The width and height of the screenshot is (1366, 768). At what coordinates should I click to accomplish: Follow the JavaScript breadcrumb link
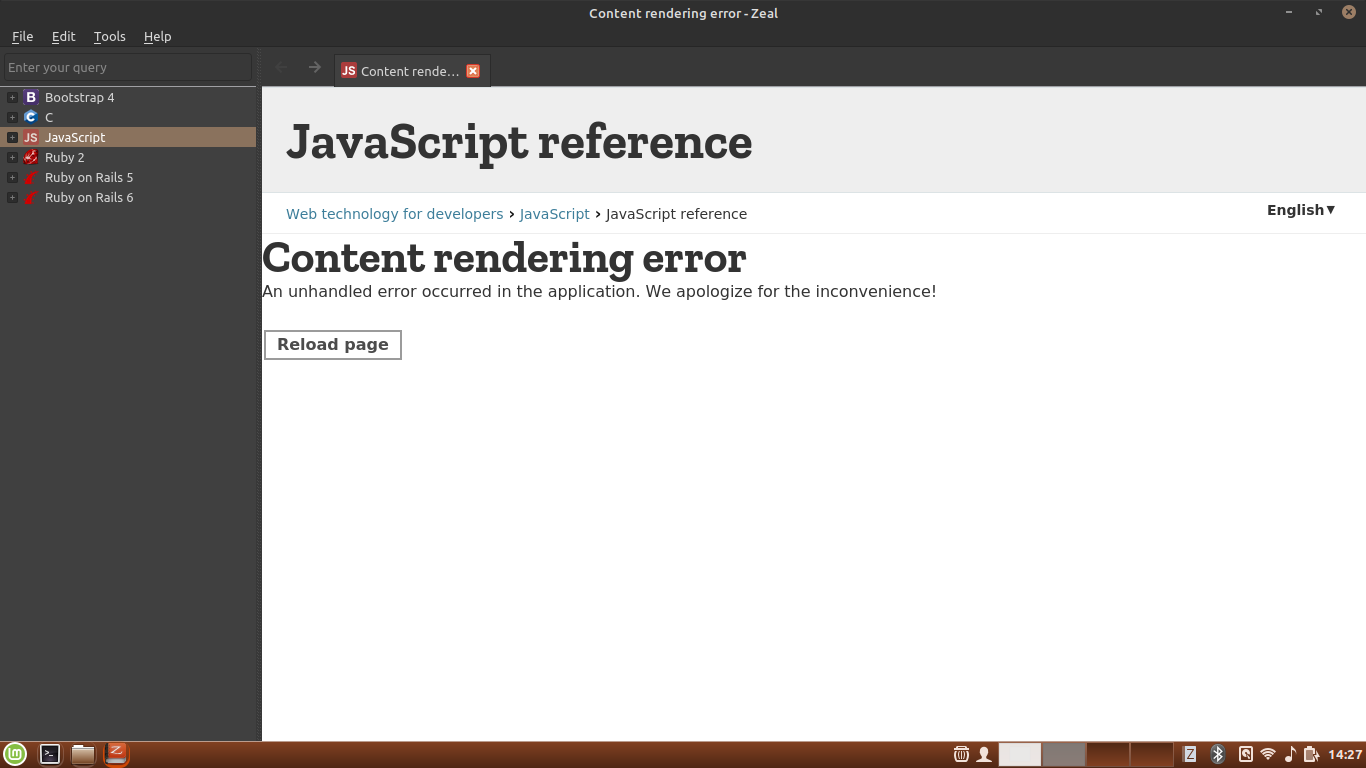555,214
